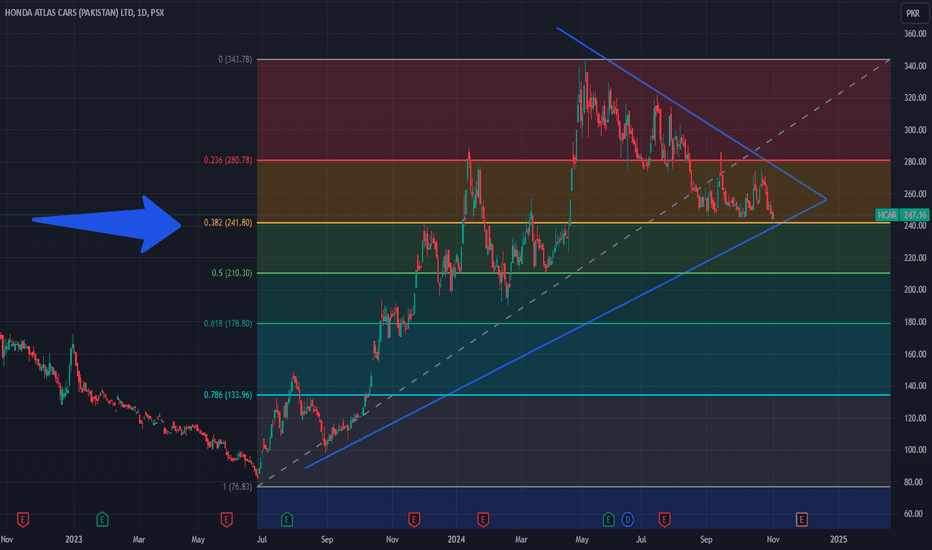The width and height of the screenshot is (932, 550).
Task: Click the 2024 label on the time axis
Action: 456,539
